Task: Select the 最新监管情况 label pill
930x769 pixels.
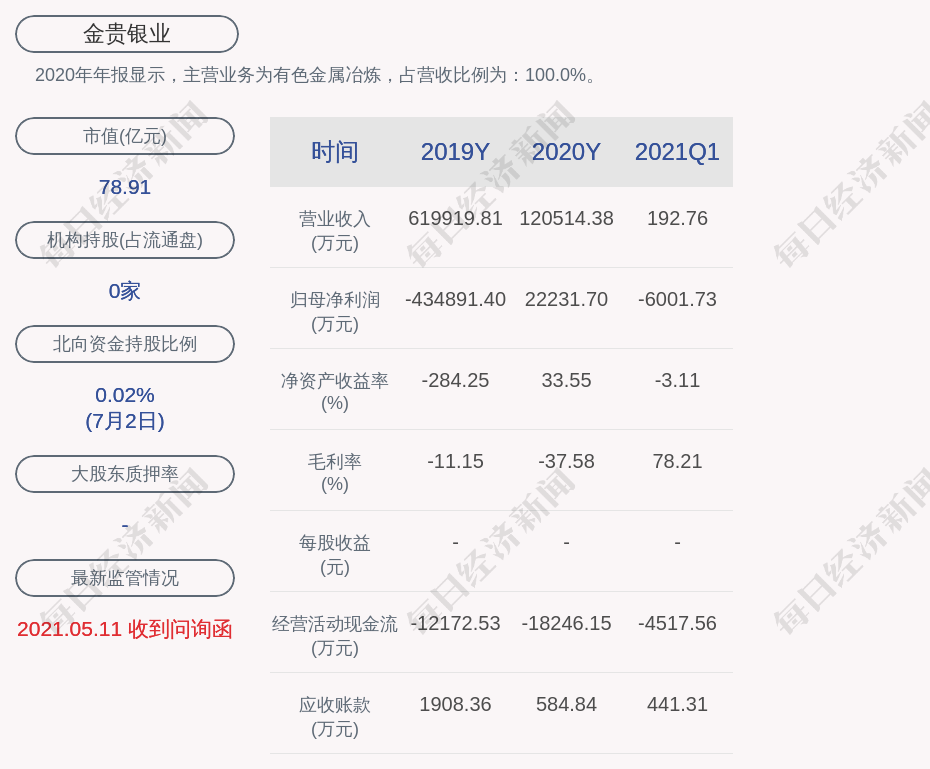Action: (x=125, y=578)
